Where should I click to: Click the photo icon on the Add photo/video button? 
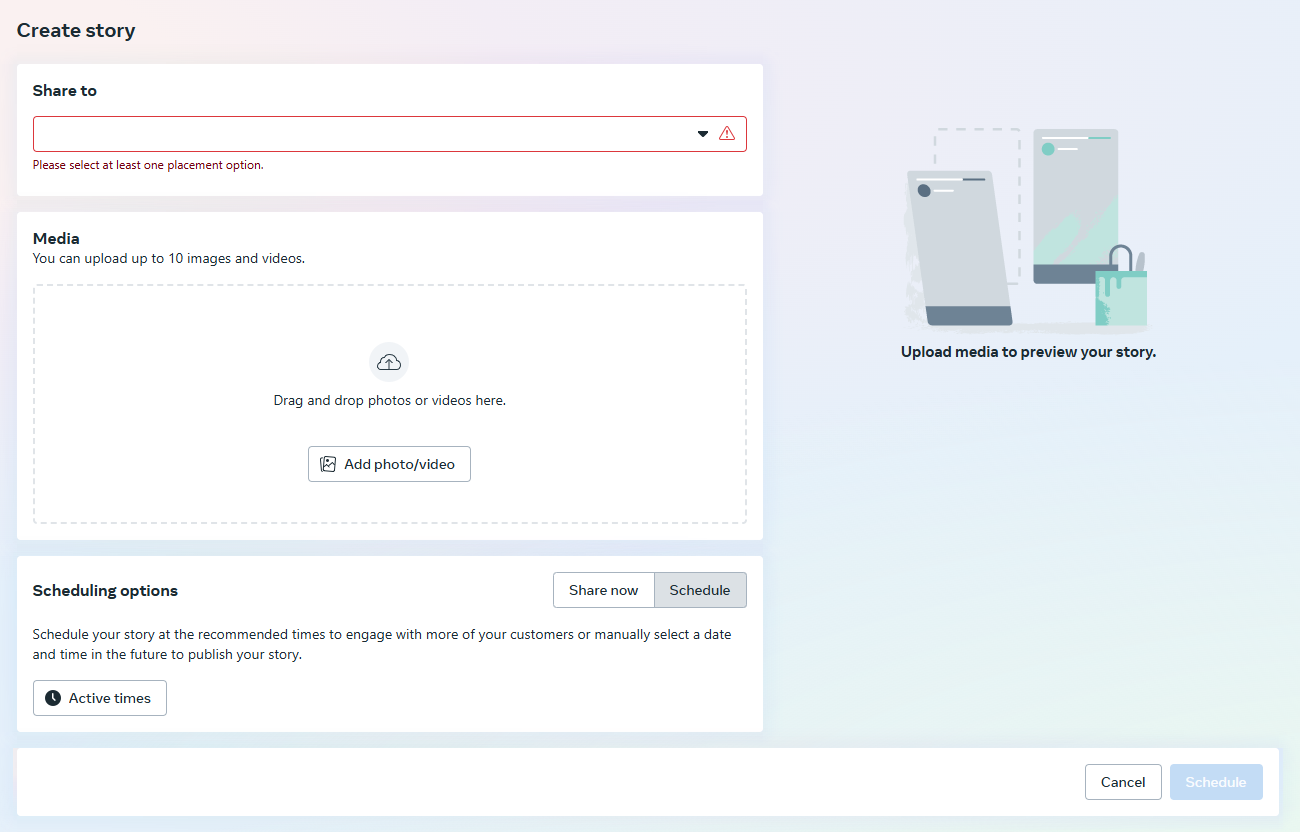[x=328, y=463]
